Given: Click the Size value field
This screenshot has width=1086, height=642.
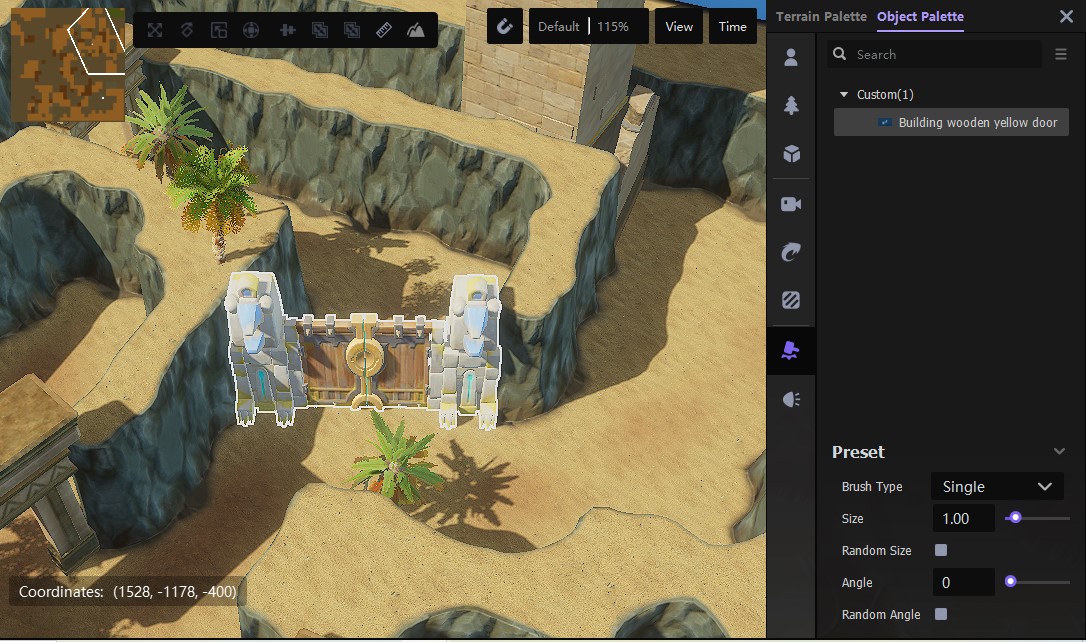Looking at the screenshot, I should pos(963,518).
